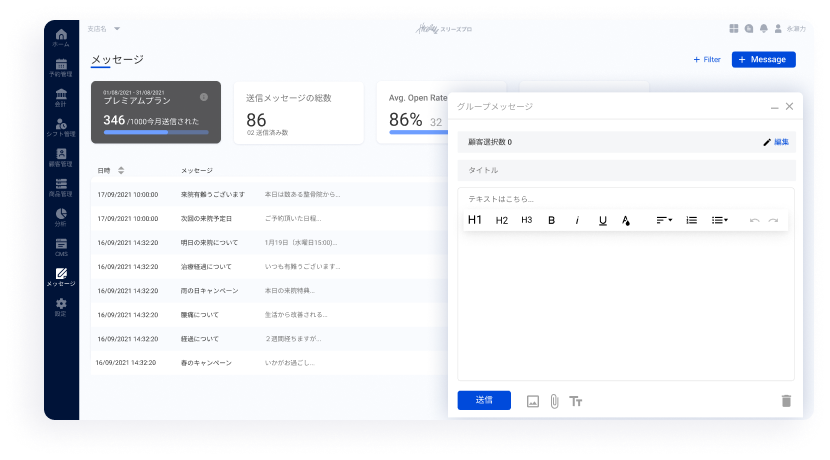Click the 送信 send button
The image size is (830, 460).
[484, 400]
